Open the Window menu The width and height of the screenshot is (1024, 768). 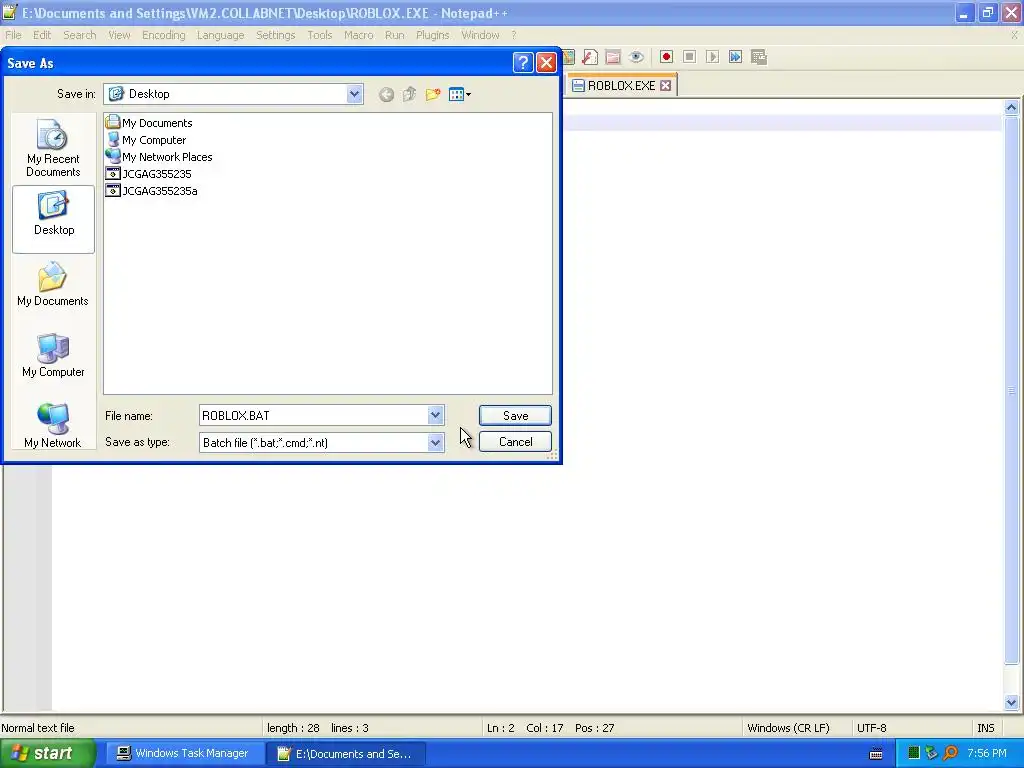click(480, 35)
